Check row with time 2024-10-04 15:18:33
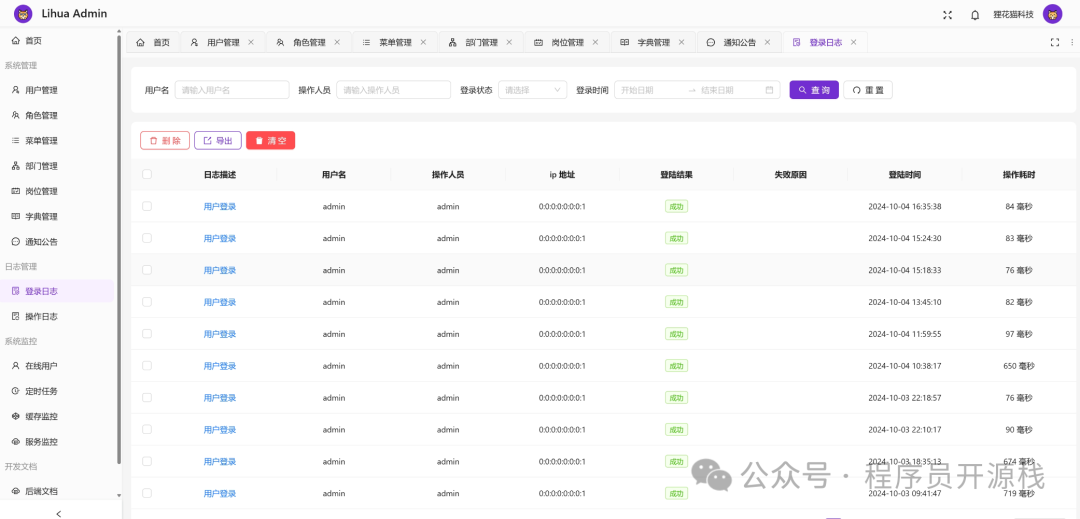Image resolution: width=1080 pixels, height=519 pixels. (147, 270)
